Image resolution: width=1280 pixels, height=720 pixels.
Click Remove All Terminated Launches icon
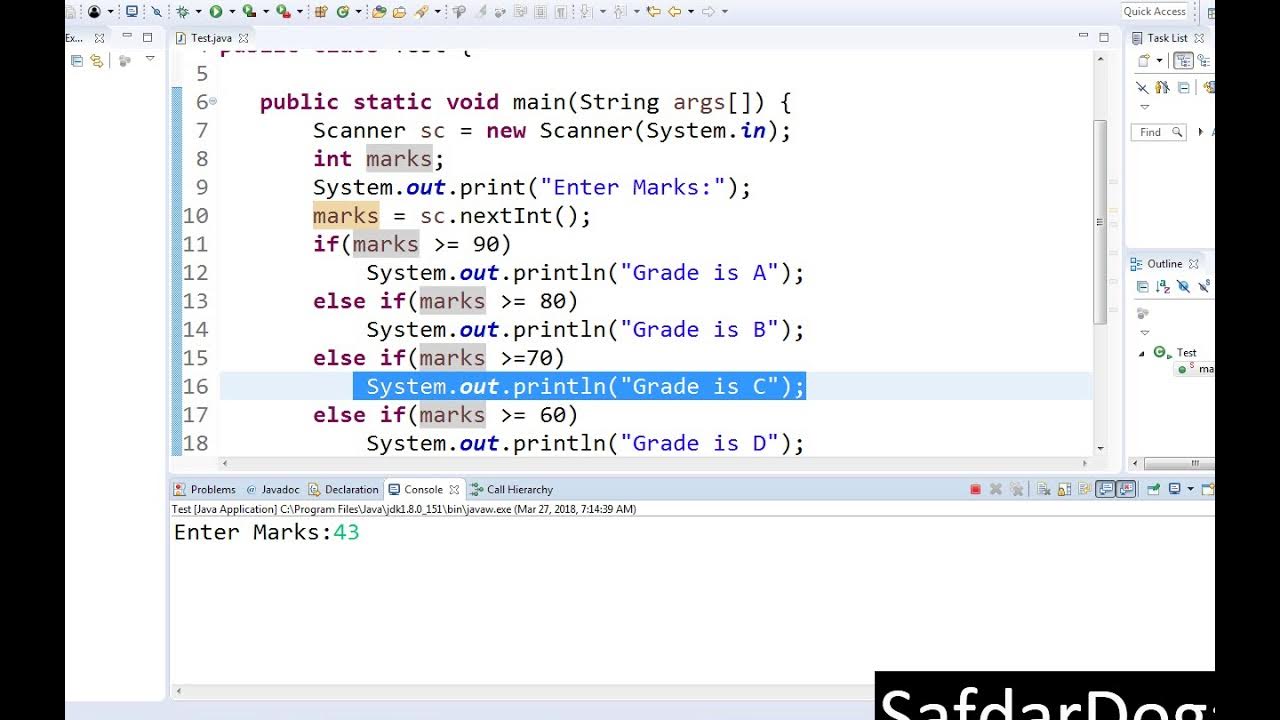click(x=1016, y=489)
